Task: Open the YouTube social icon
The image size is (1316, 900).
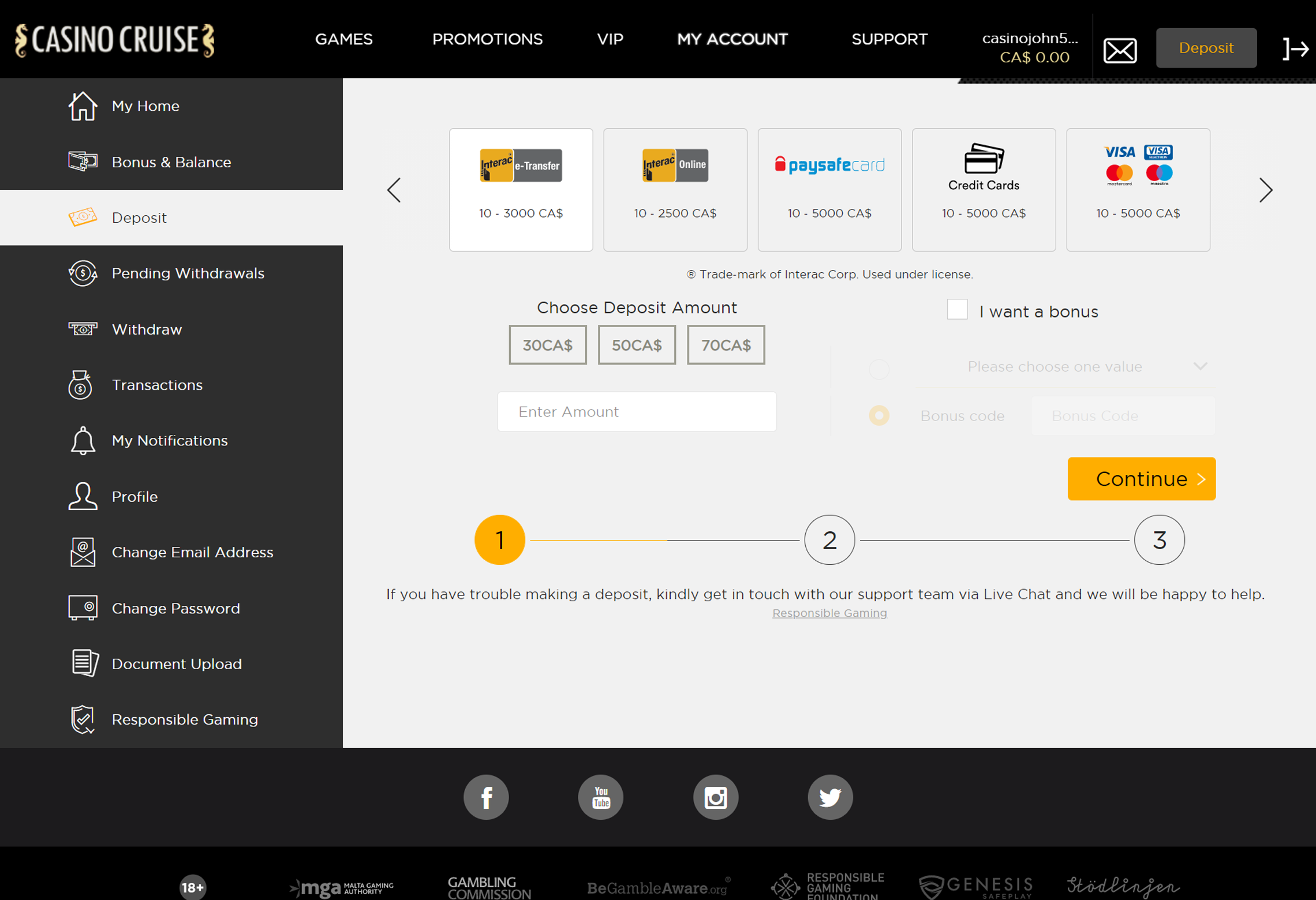Action: pyautogui.click(x=600, y=797)
